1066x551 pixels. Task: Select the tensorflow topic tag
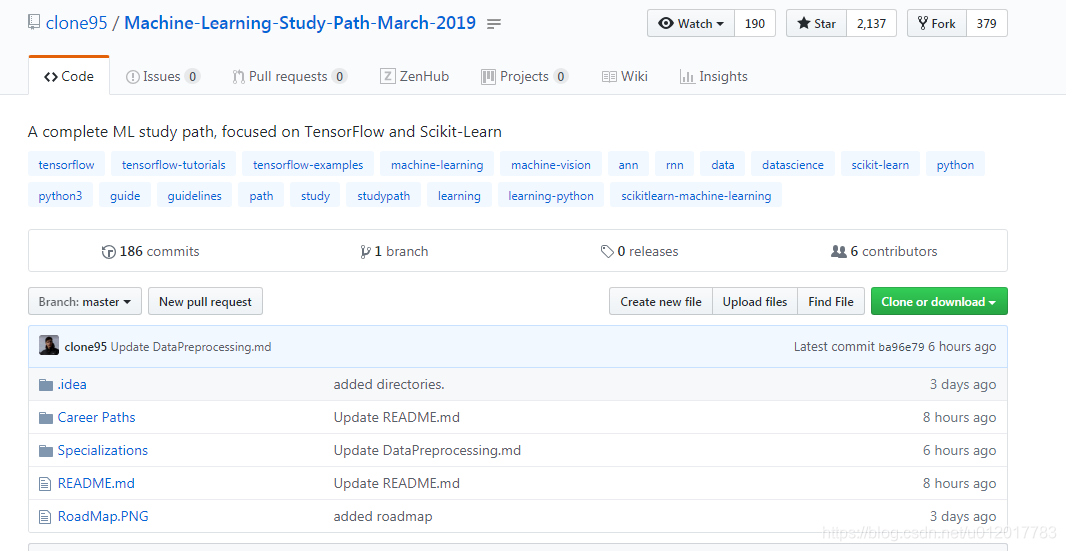click(x=67, y=165)
